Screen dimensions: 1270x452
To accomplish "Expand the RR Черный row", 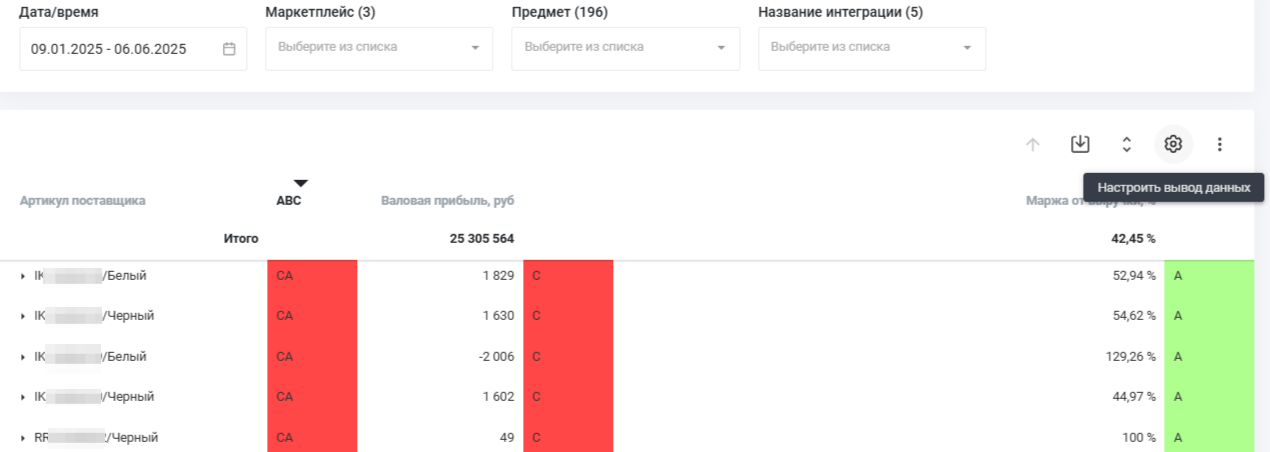I will pyautogui.click(x=23, y=438).
